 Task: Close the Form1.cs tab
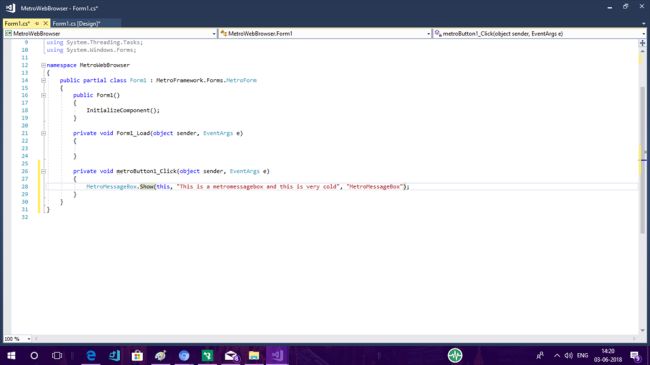coord(46,24)
